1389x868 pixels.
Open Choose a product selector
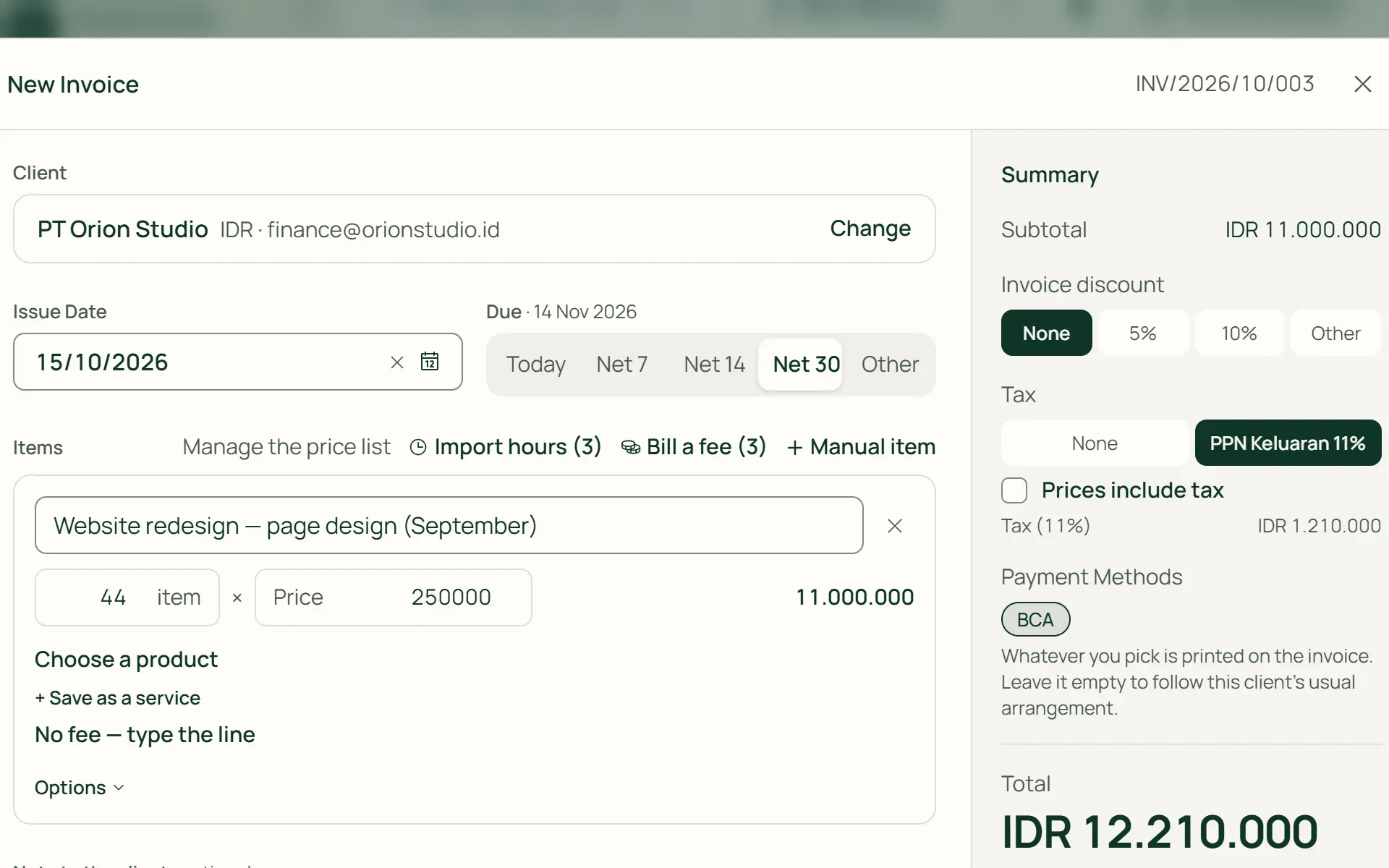click(x=126, y=659)
